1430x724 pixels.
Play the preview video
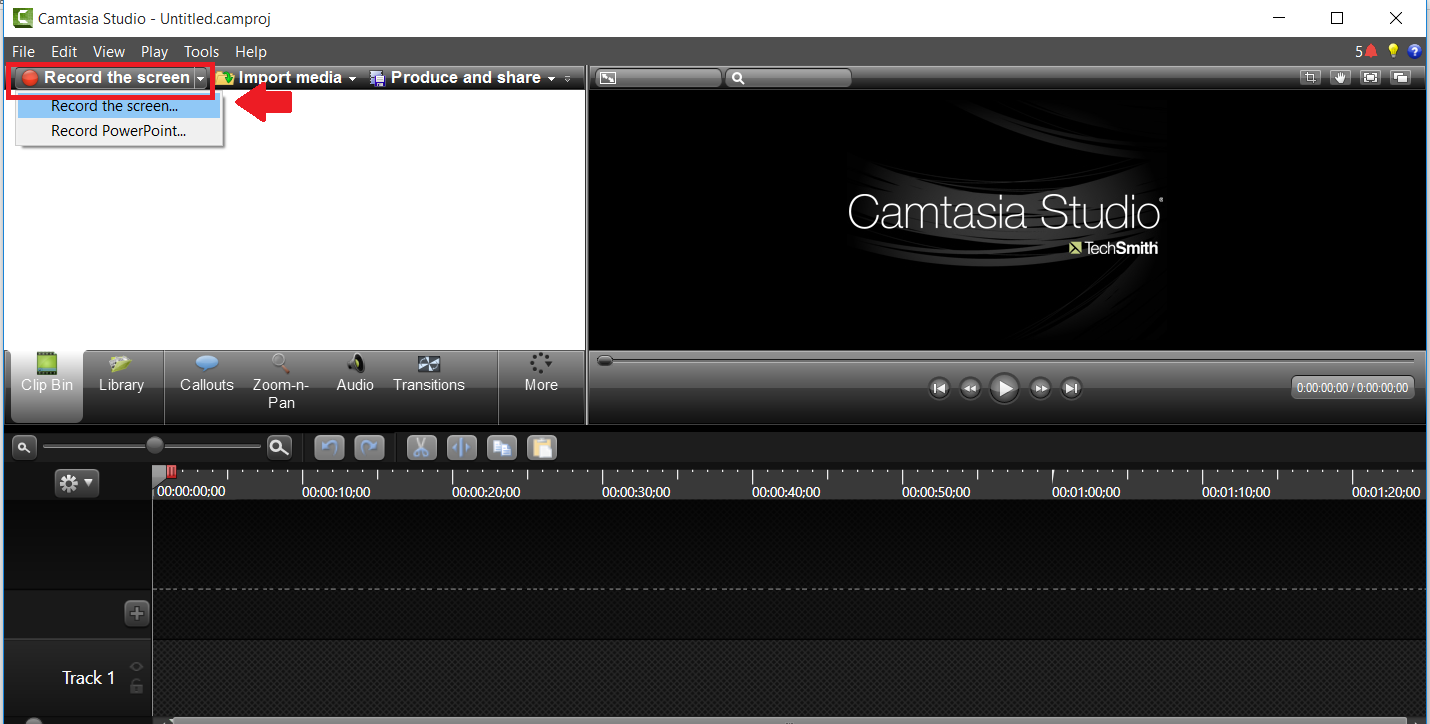tap(1004, 388)
